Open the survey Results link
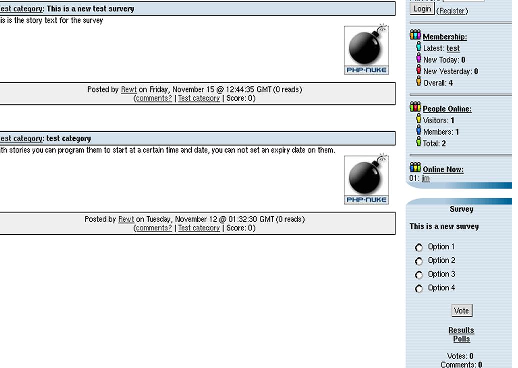 [x=461, y=330]
